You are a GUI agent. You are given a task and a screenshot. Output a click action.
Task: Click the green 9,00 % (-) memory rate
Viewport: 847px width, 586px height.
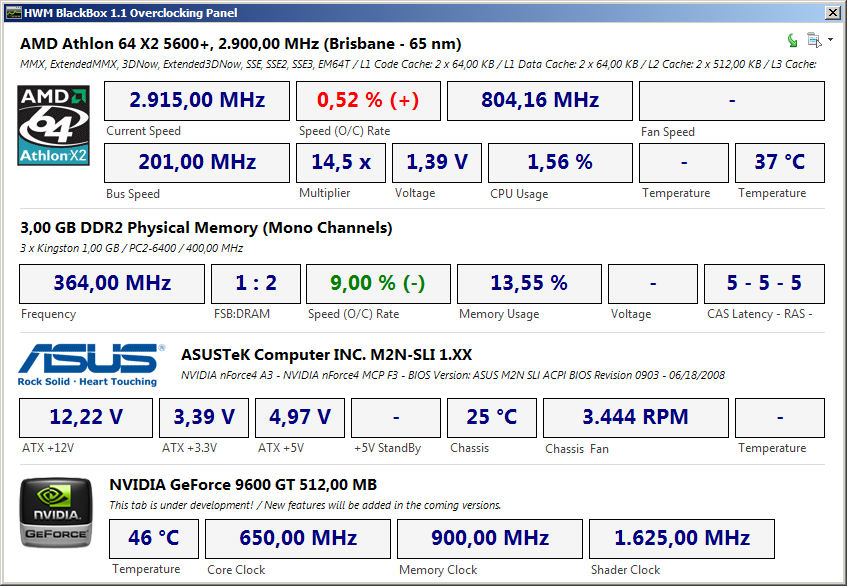378,284
